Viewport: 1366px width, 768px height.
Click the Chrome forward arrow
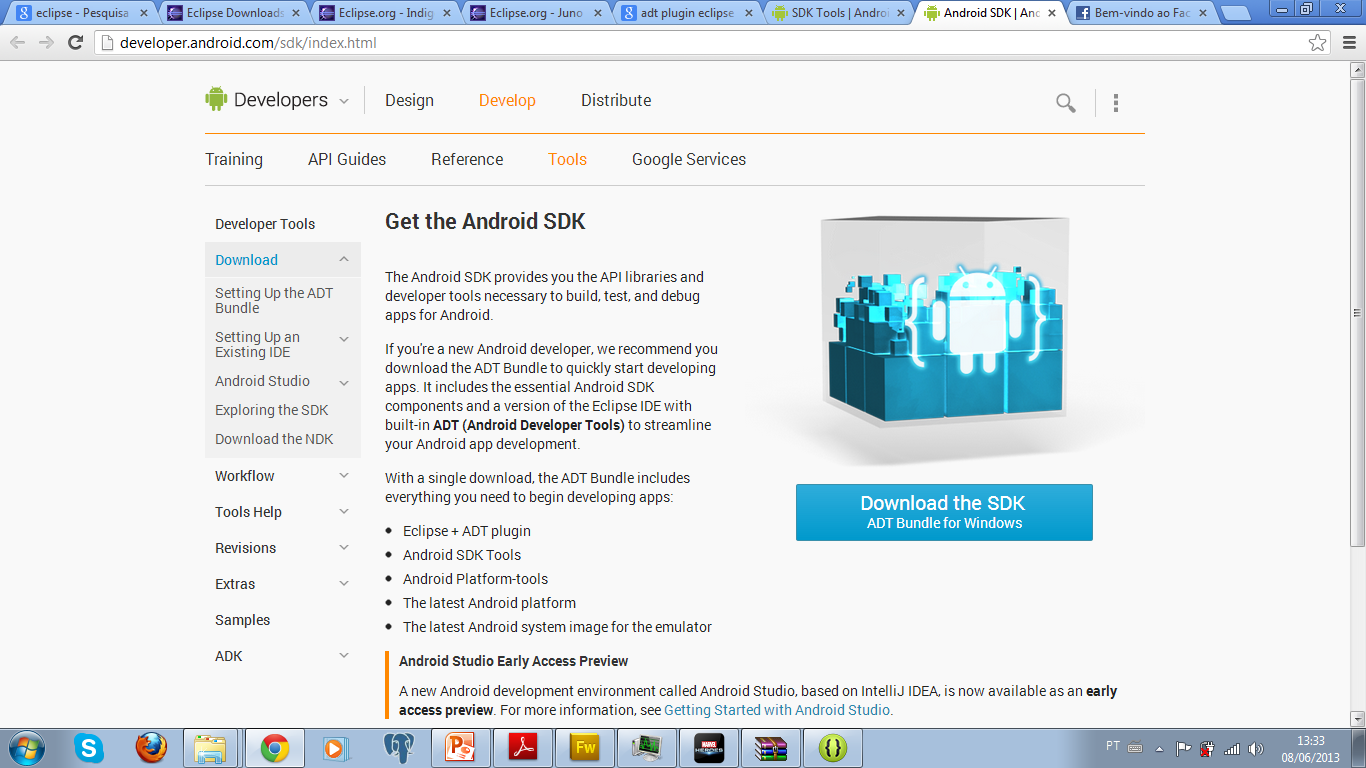click(46, 43)
